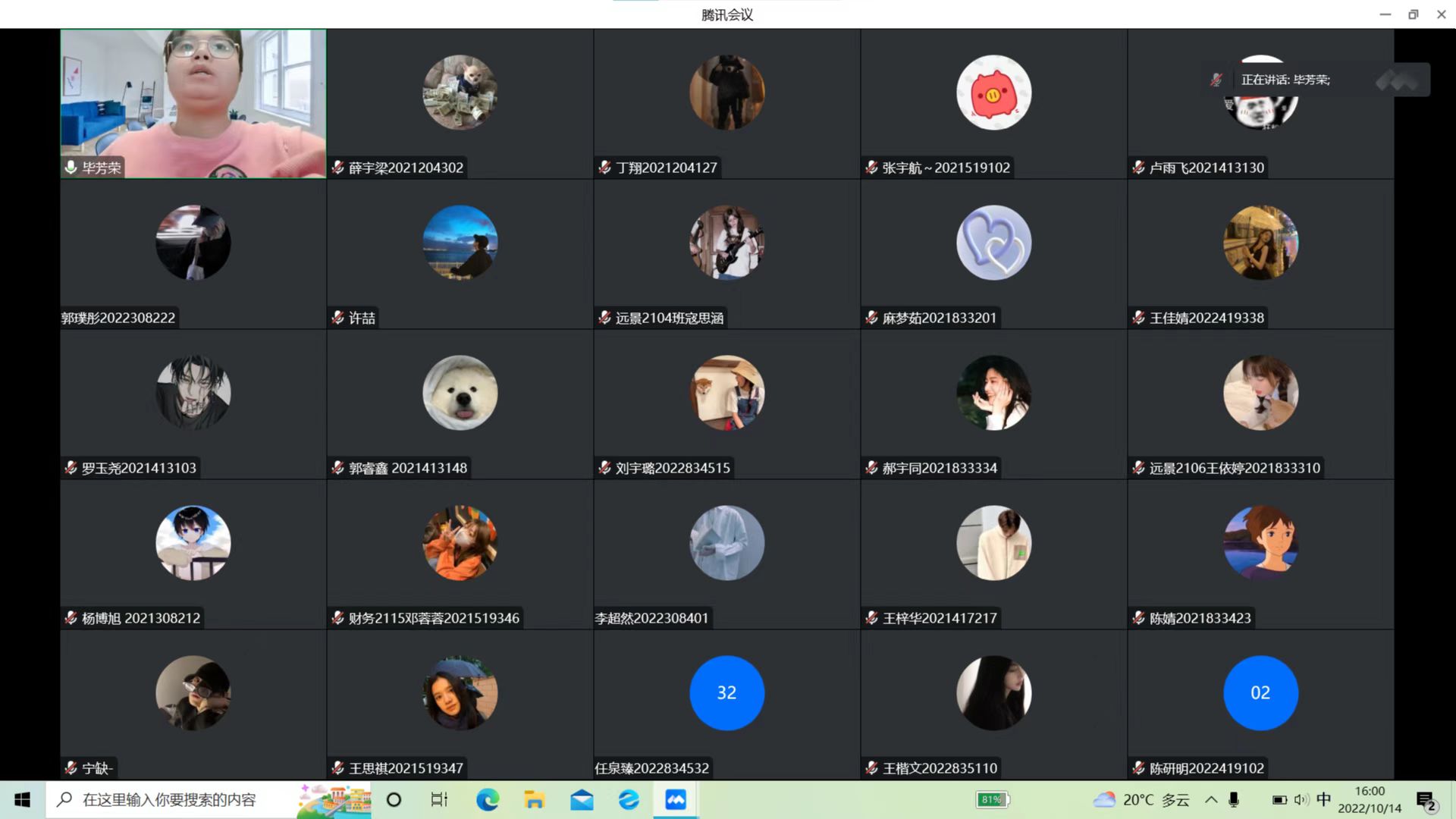Image resolution: width=1456 pixels, height=819 pixels.
Task: Click Tencent Meeting taskbar icon
Action: 676,799
